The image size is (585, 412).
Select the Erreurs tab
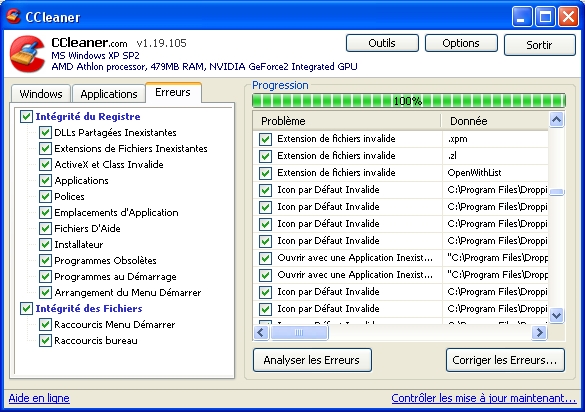pyautogui.click(x=173, y=92)
